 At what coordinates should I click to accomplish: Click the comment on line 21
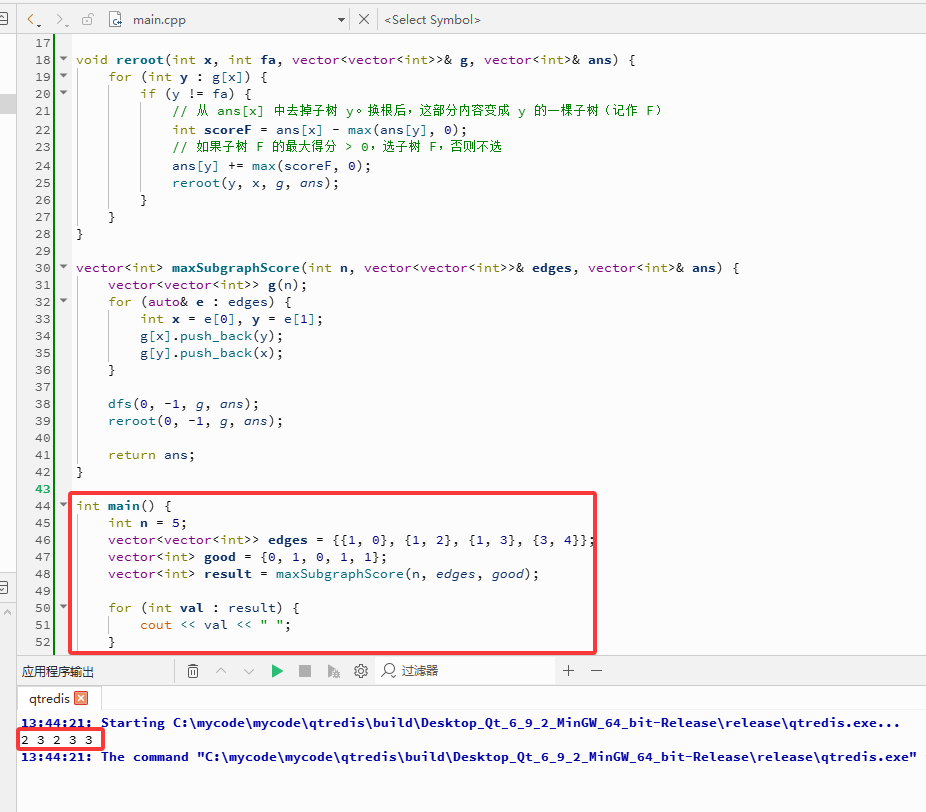coord(417,111)
